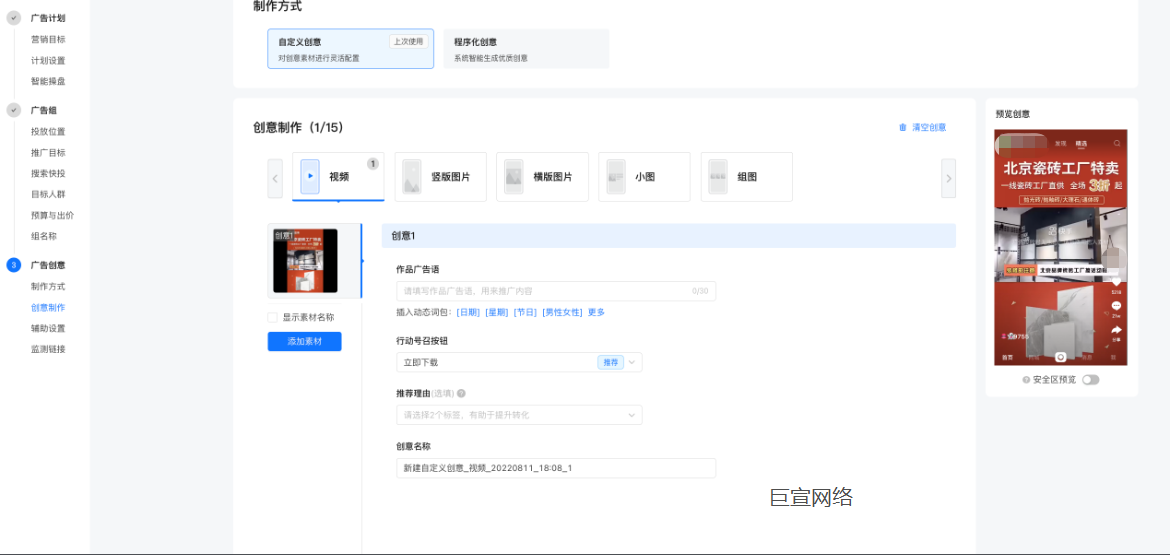
Task: Click the 上次使用 tag on 自定义创意
Action: click(x=408, y=42)
